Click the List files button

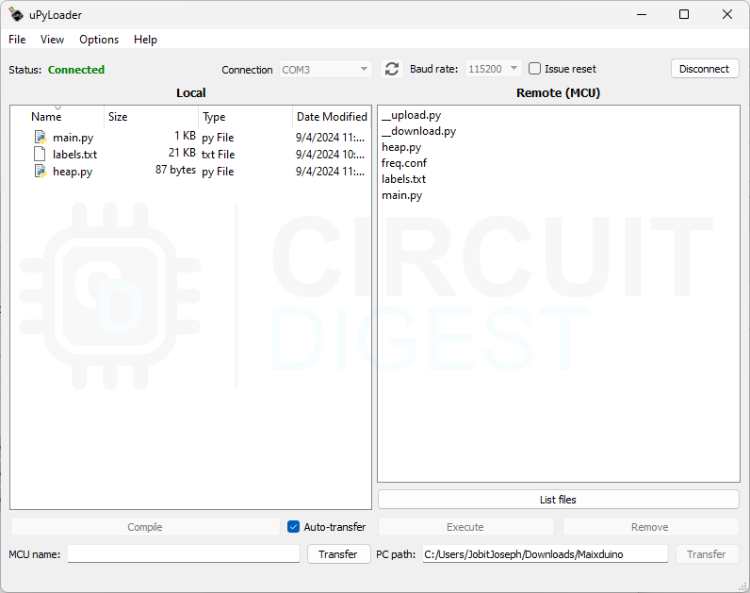click(558, 500)
